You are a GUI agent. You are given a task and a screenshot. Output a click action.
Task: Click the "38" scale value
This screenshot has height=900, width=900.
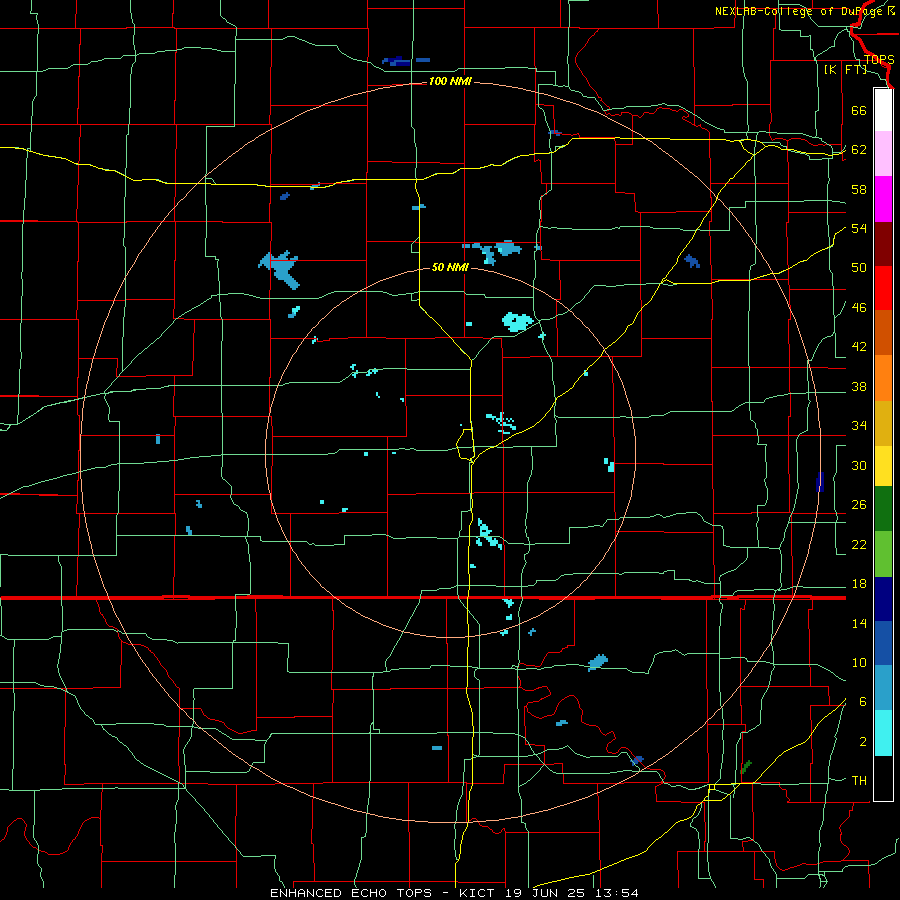859,387
